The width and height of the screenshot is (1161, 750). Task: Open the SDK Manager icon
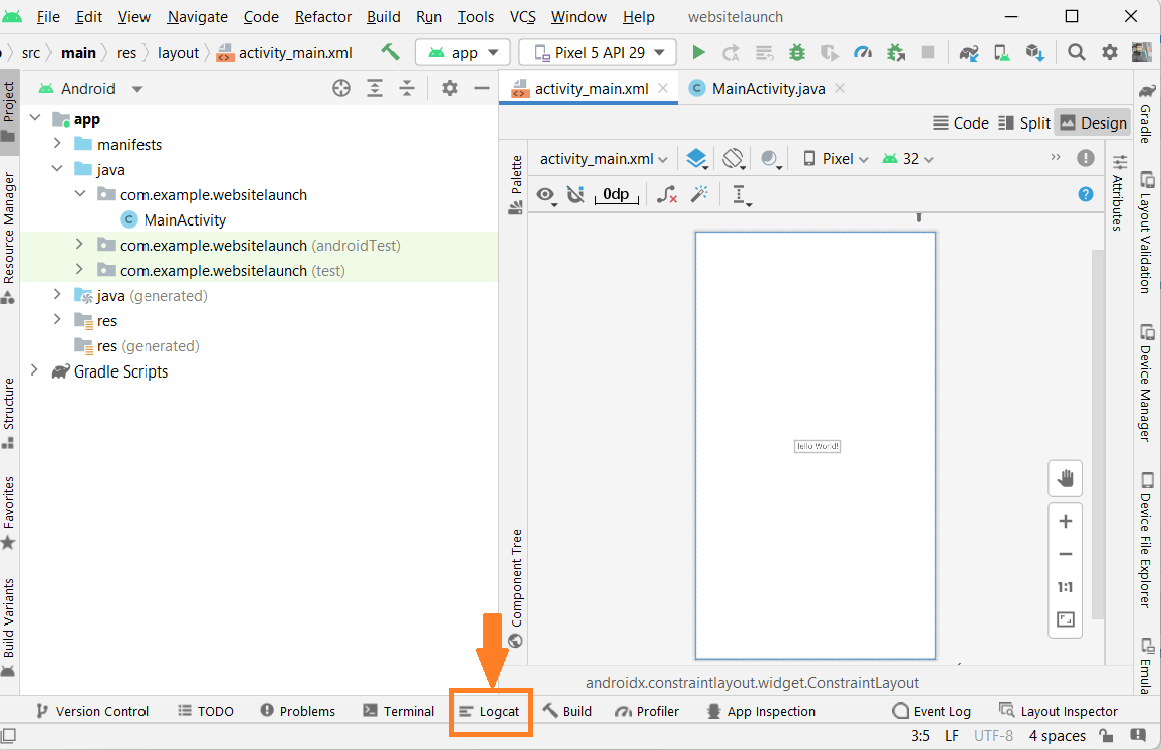point(1035,52)
